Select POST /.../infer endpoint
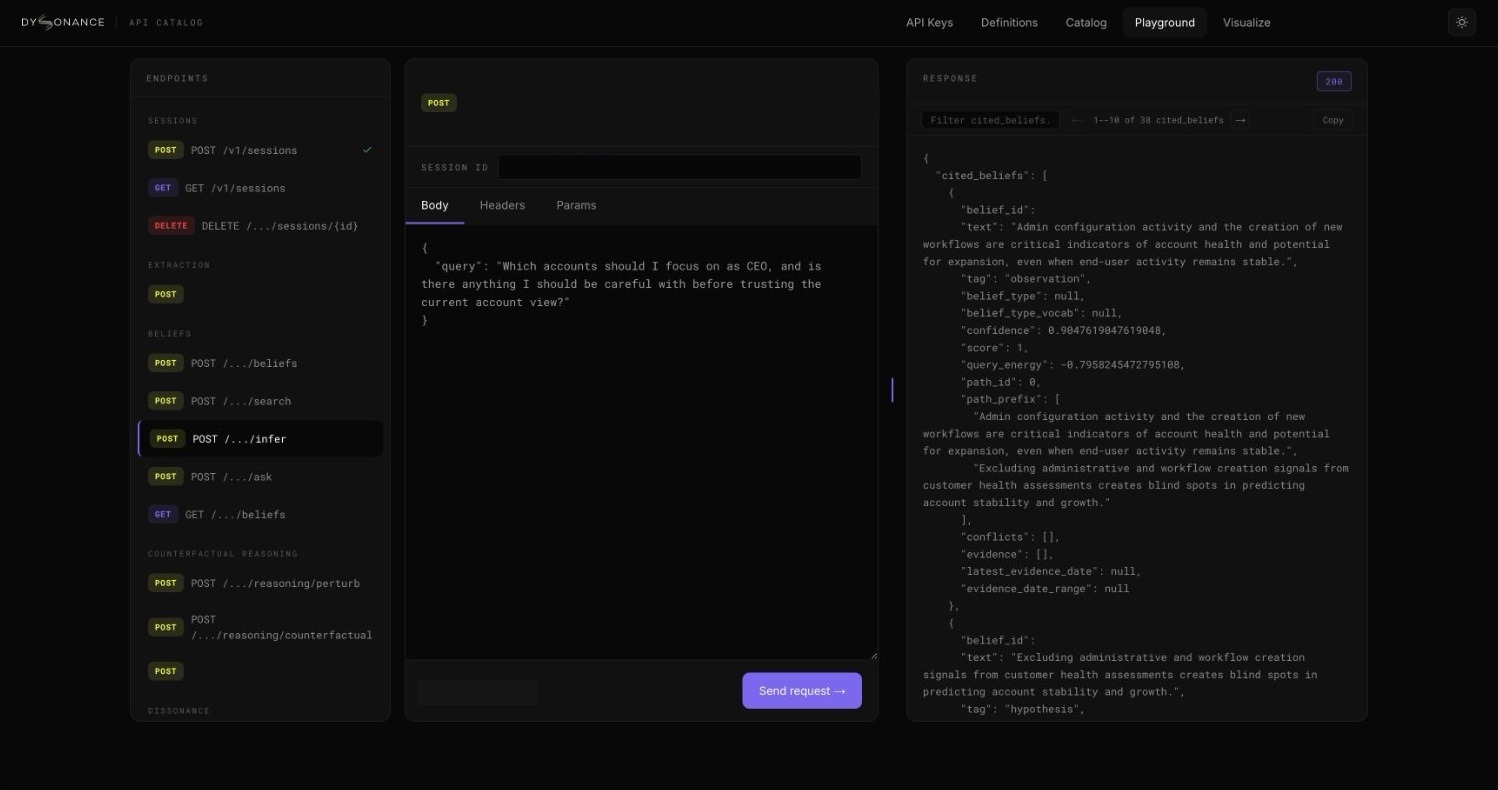Screen dimensions: 1498x790 click(x=260, y=439)
